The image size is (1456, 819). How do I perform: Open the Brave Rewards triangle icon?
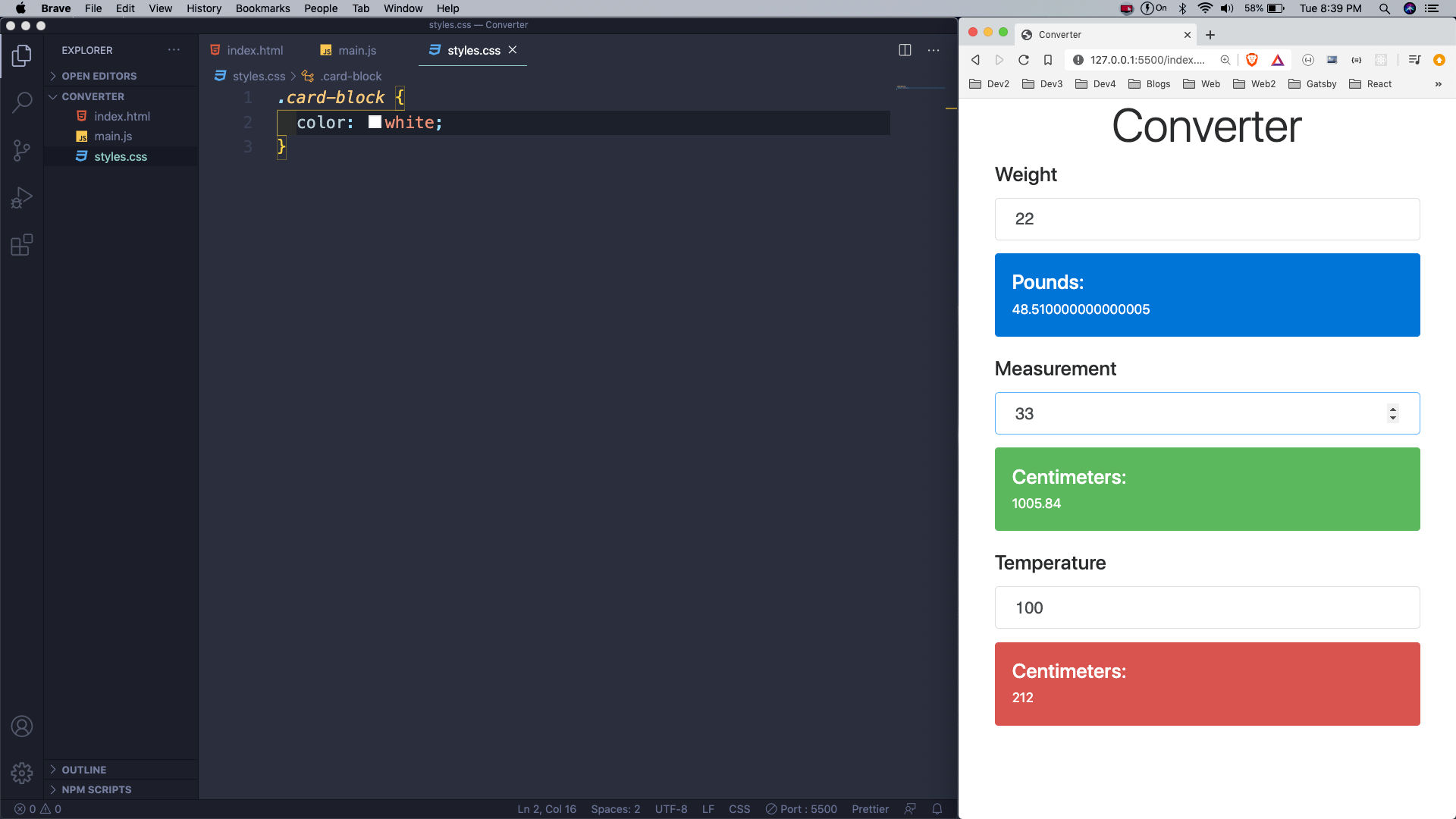pyautogui.click(x=1278, y=60)
